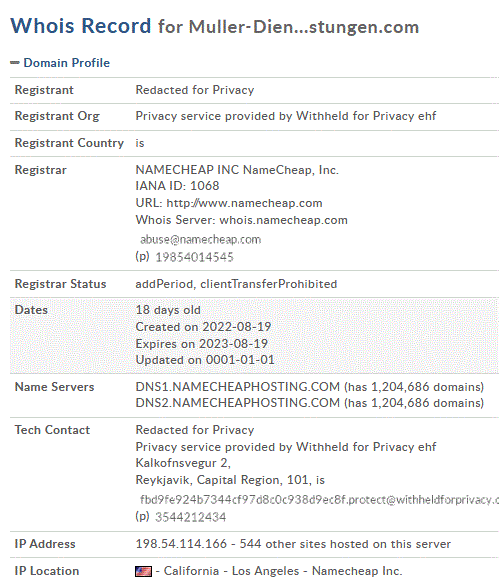This screenshot has width=499, height=582.
Task: Collapse the Domain Profile section
Action: pos(14,63)
